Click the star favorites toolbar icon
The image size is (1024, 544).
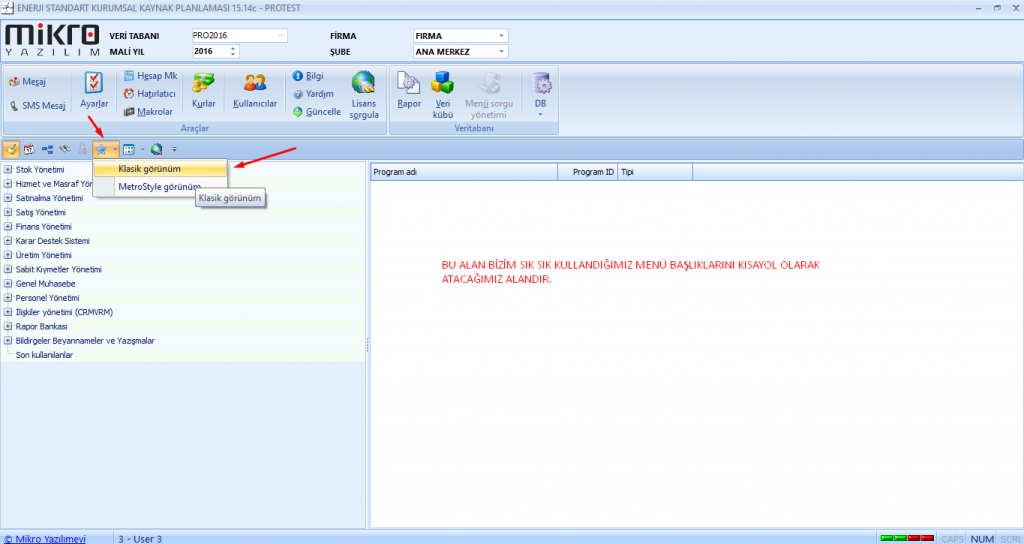[x=101, y=149]
